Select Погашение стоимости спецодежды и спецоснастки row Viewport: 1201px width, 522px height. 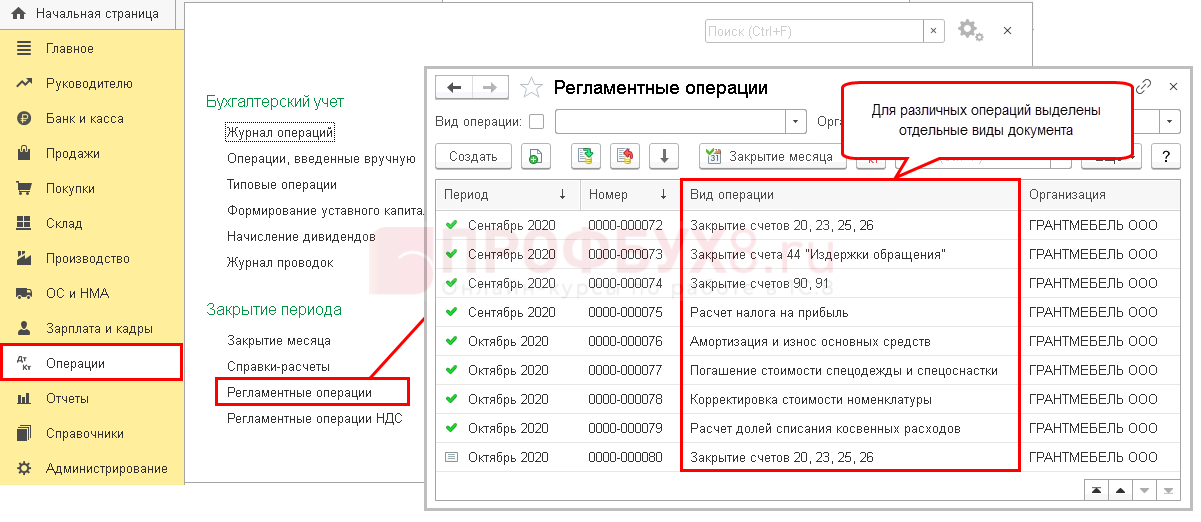810,371
